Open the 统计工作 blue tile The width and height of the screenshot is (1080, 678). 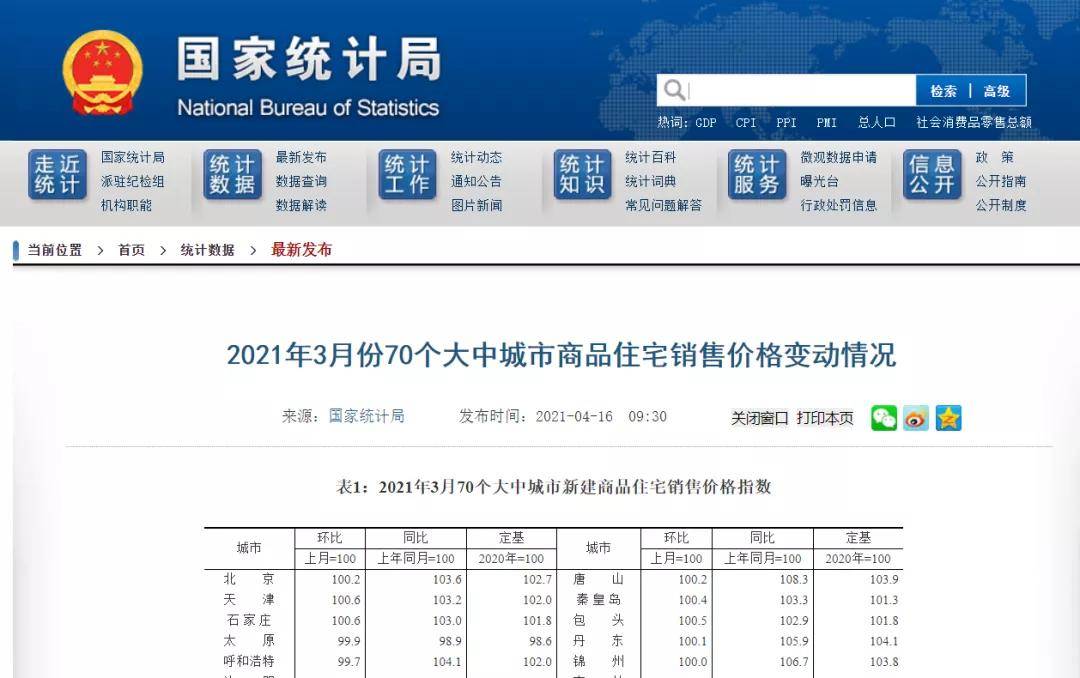coord(407,174)
